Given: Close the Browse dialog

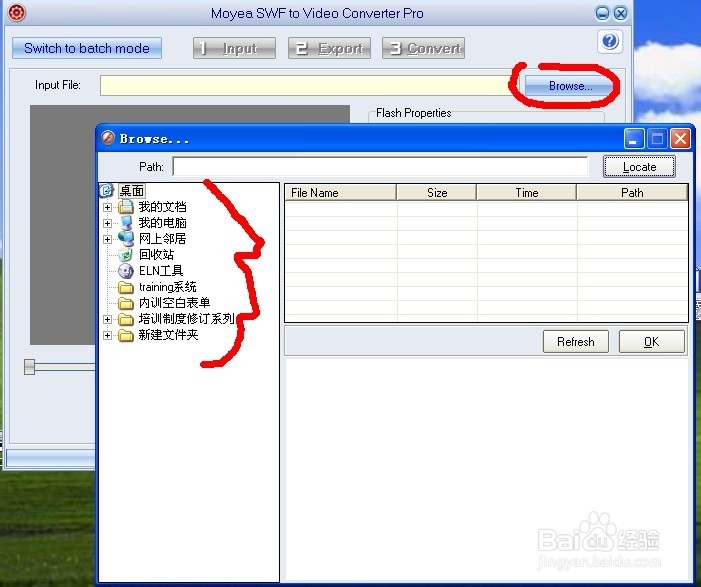Looking at the screenshot, I should pyautogui.click(x=680, y=139).
